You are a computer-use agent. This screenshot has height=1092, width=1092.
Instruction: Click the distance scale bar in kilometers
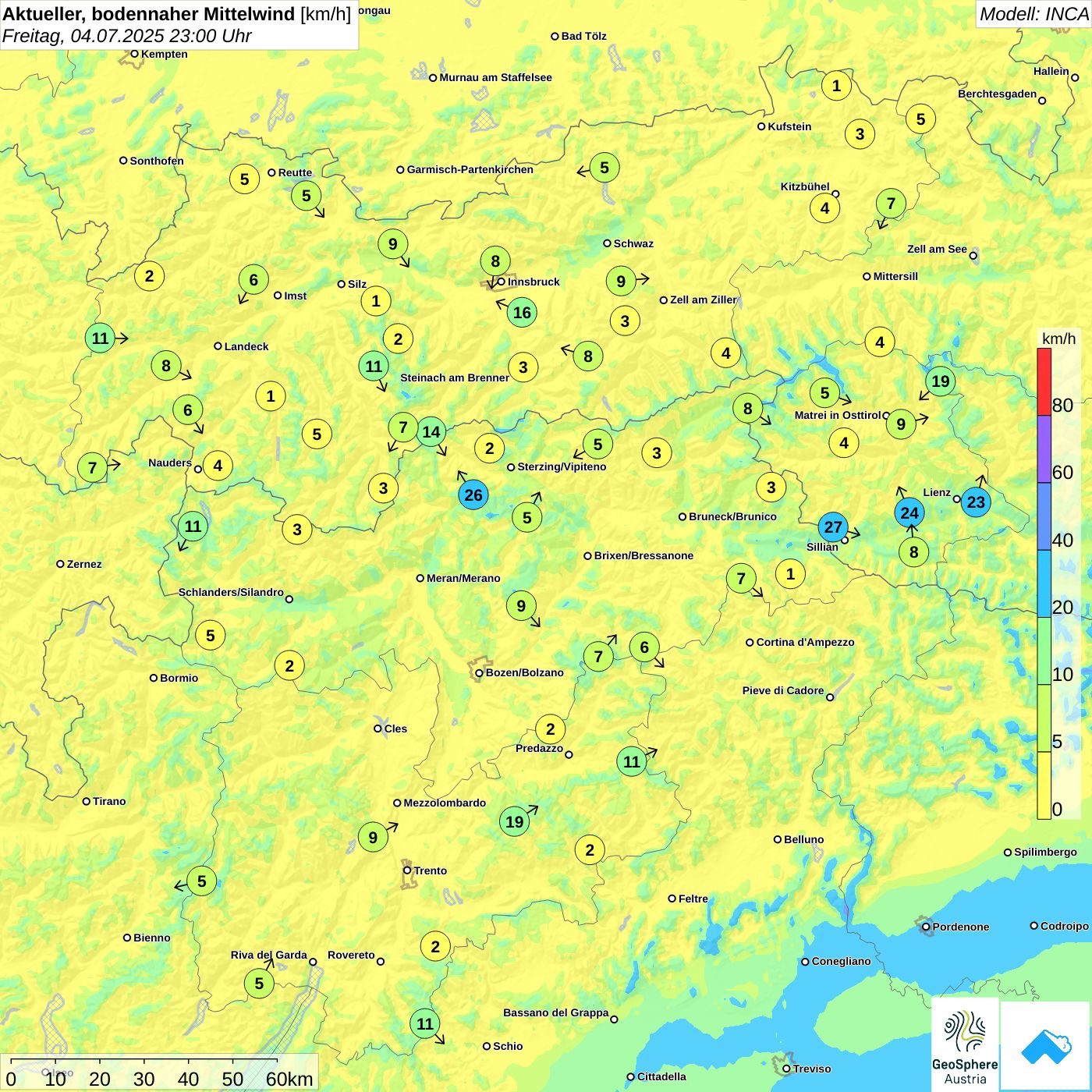click(x=160, y=1072)
